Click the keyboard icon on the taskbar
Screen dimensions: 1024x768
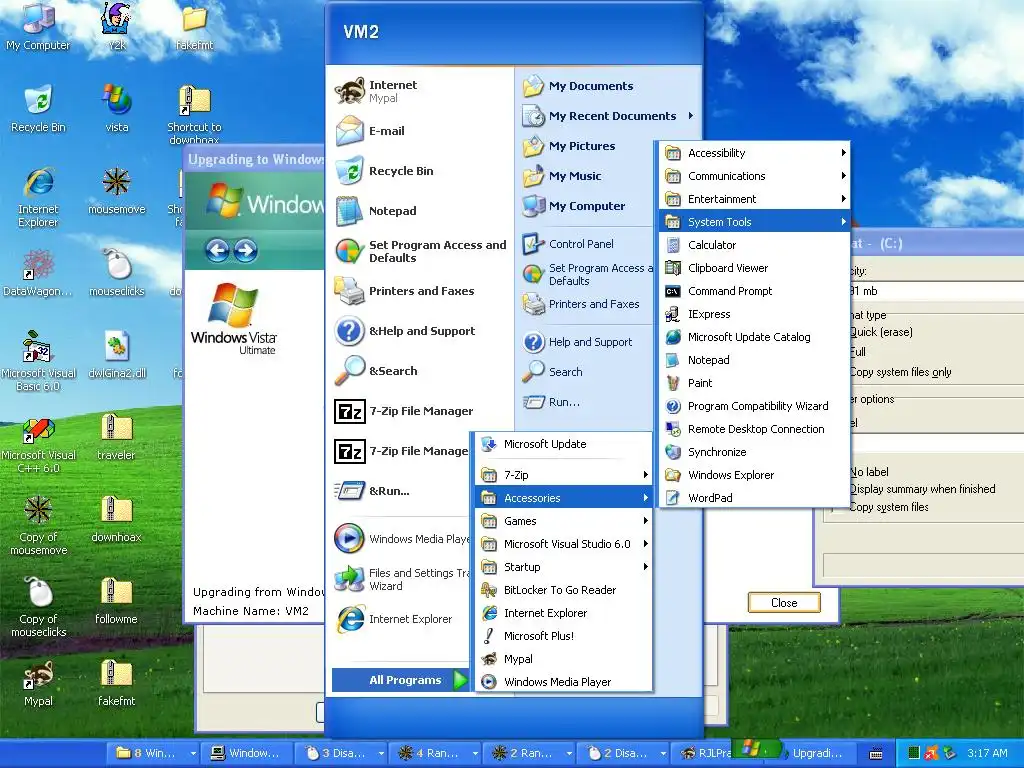click(876, 754)
